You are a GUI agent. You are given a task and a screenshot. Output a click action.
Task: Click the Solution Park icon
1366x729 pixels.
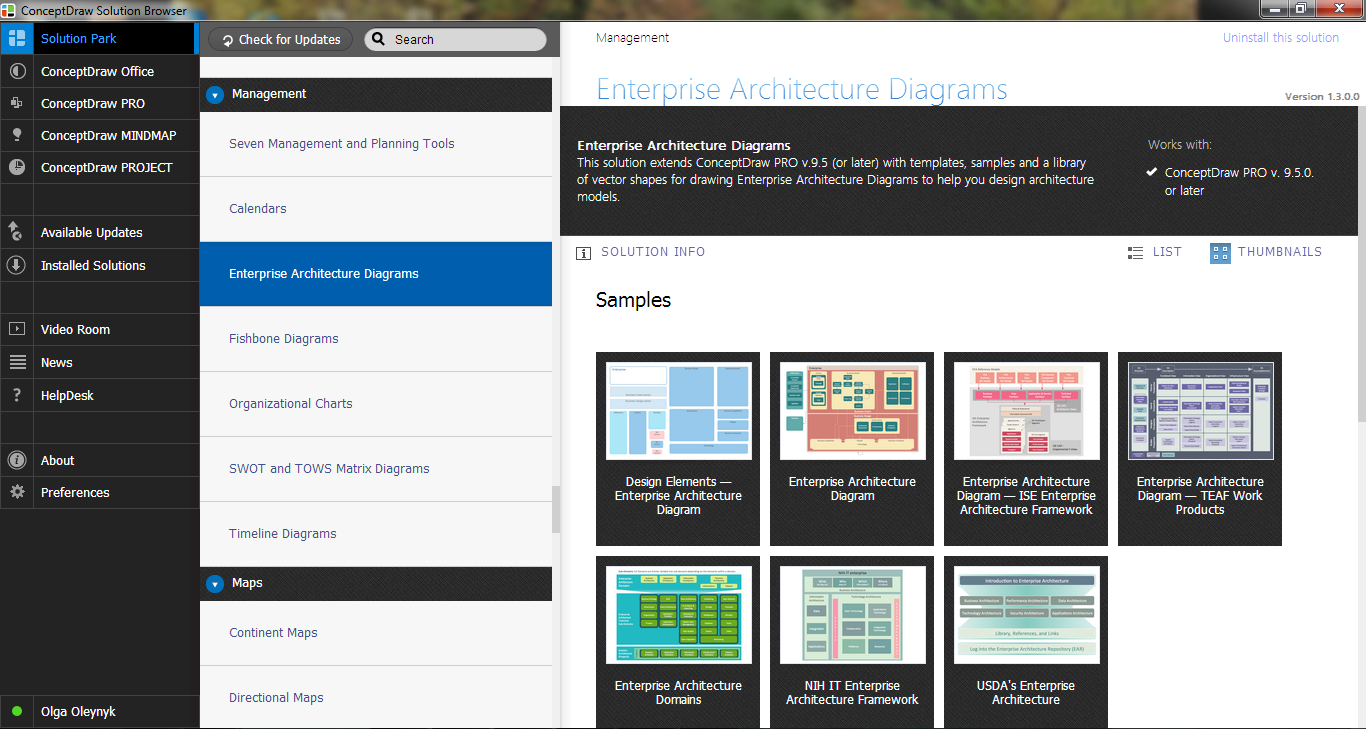(x=16, y=39)
